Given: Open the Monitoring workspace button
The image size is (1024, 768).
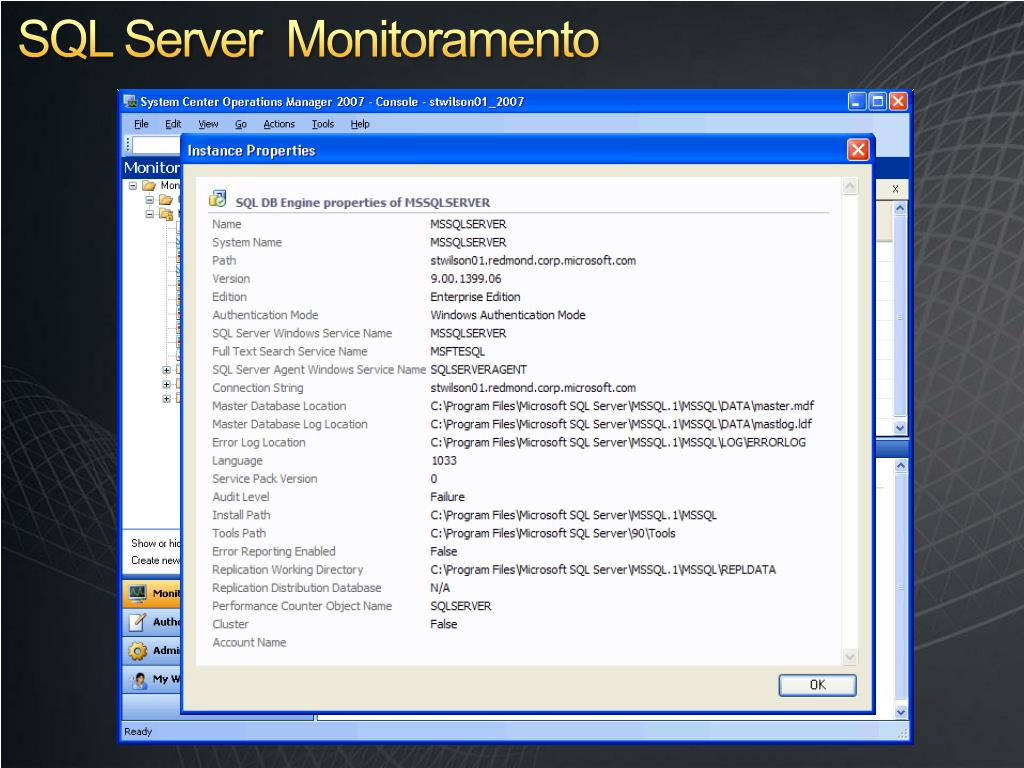Looking at the screenshot, I should point(152,593).
